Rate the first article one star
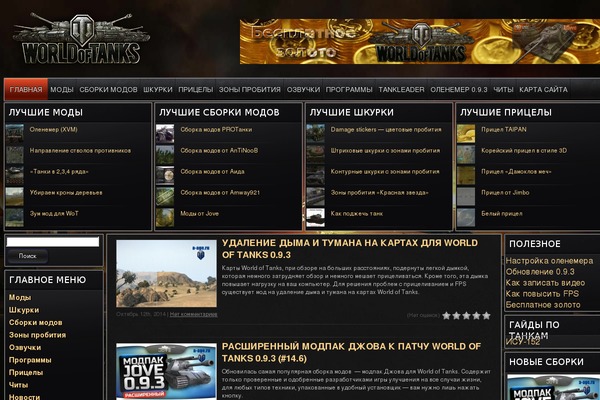The height and width of the screenshot is (400, 600). (x=447, y=316)
